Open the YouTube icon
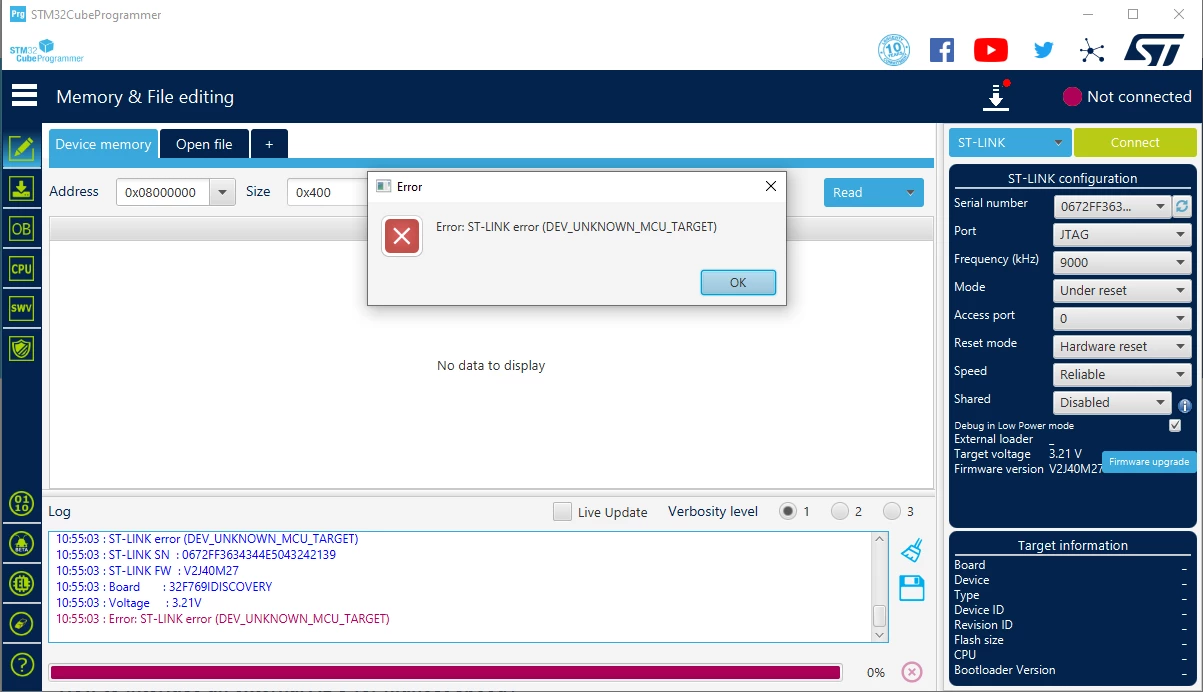Image resolution: width=1203 pixels, height=692 pixels. click(x=991, y=50)
